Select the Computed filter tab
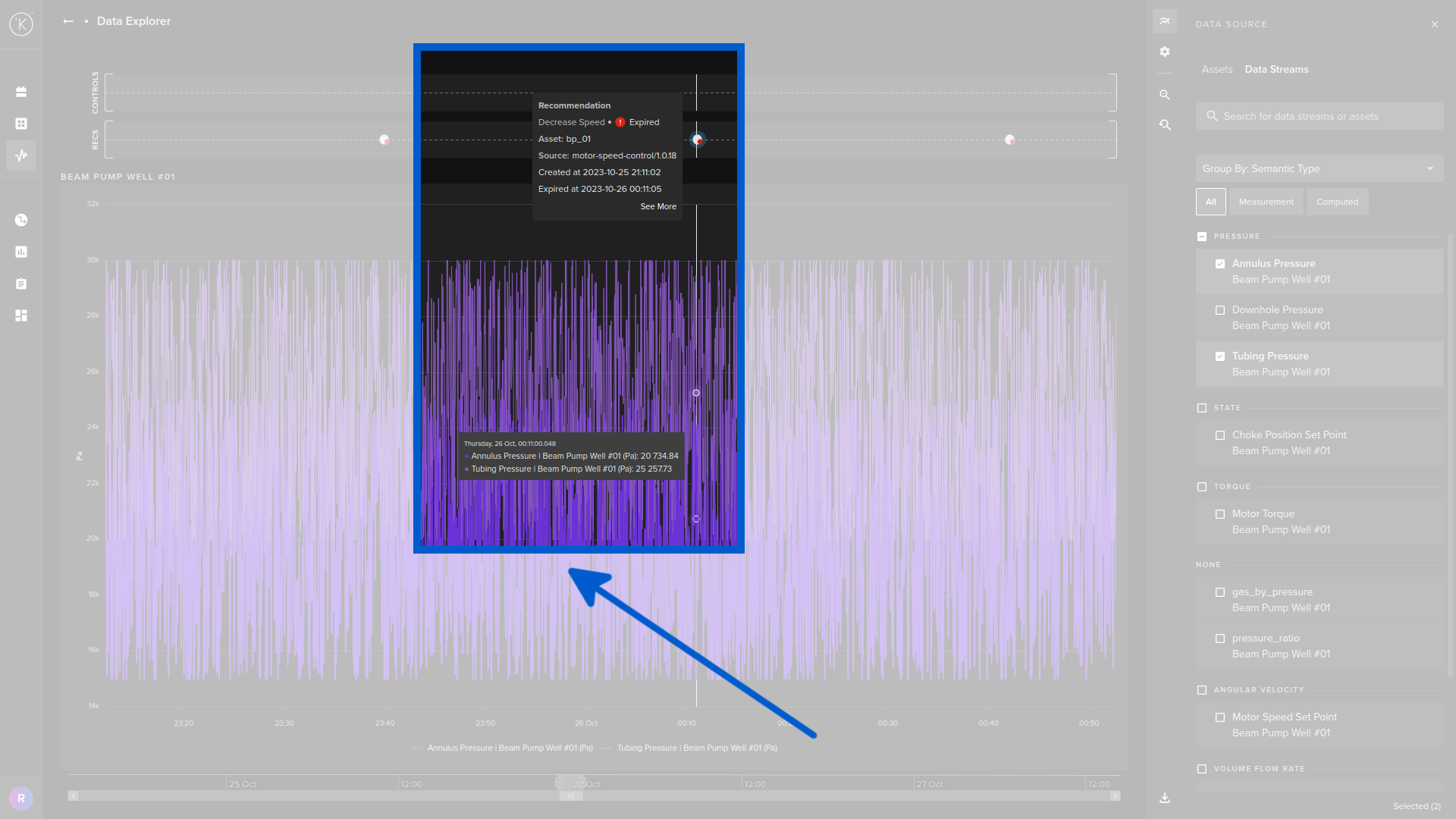1456x819 pixels. [x=1337, y=202]
